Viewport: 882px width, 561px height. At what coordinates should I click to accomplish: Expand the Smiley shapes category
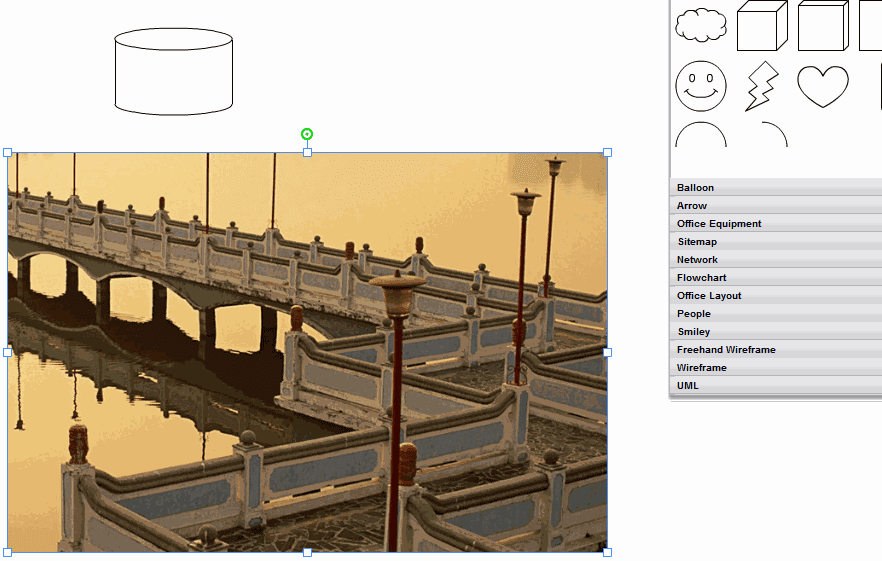(x=776, y=331)
